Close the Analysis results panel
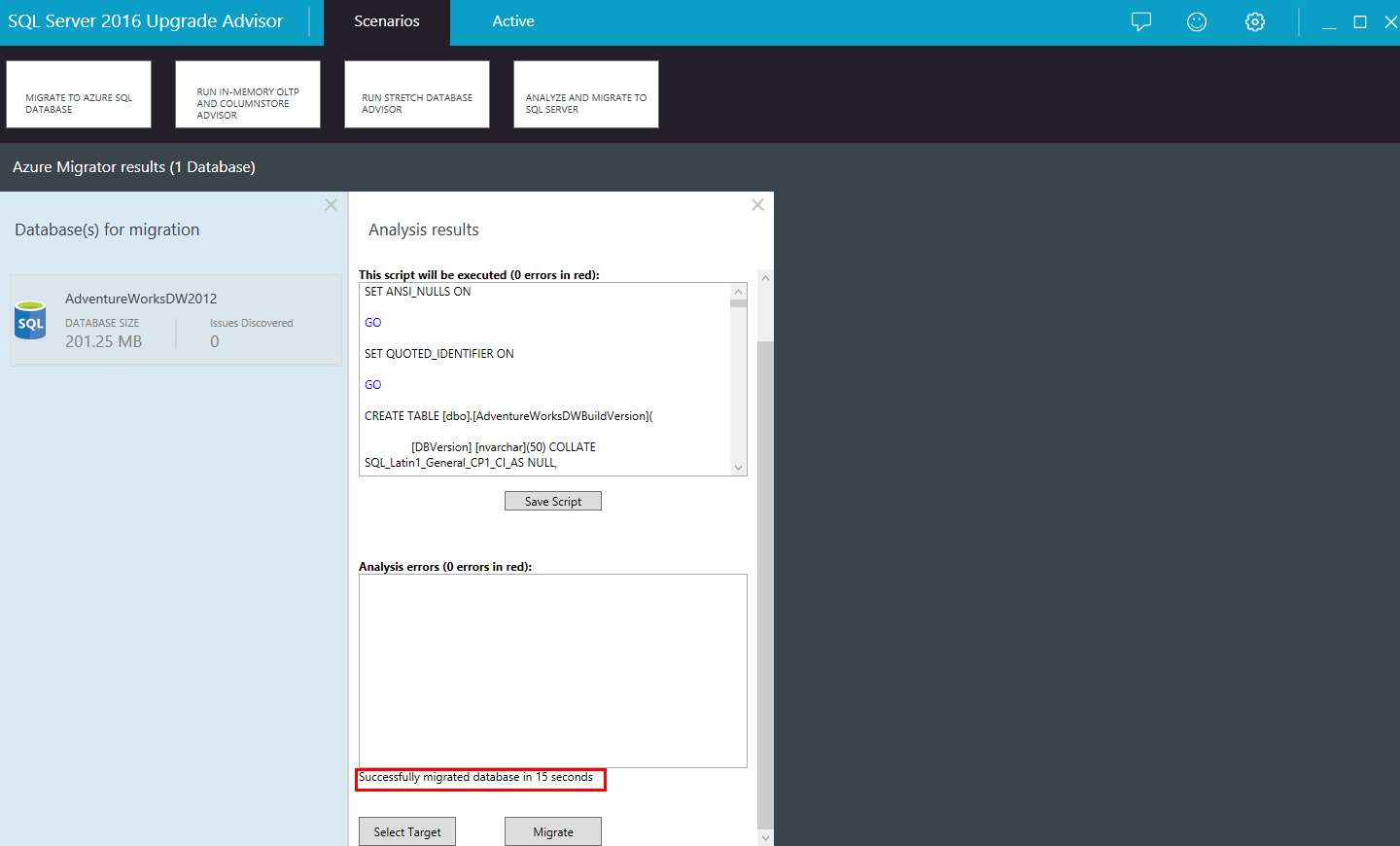This screenshot has width=1400, height=846. click(757, 205)
